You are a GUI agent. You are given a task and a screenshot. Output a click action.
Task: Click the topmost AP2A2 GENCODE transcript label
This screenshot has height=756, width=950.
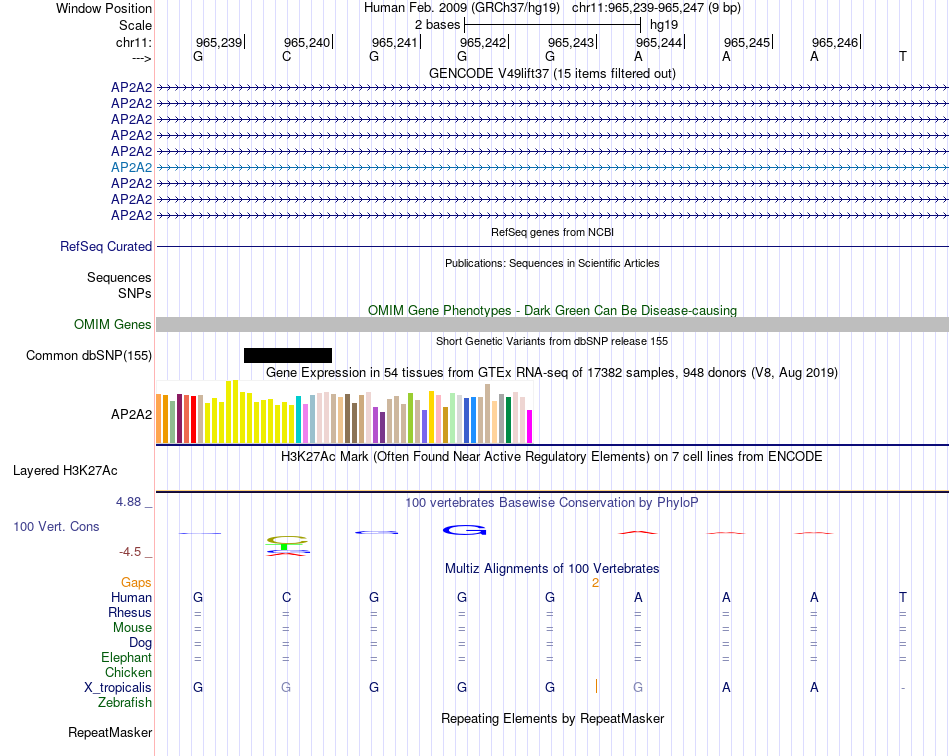click(131, 87)
